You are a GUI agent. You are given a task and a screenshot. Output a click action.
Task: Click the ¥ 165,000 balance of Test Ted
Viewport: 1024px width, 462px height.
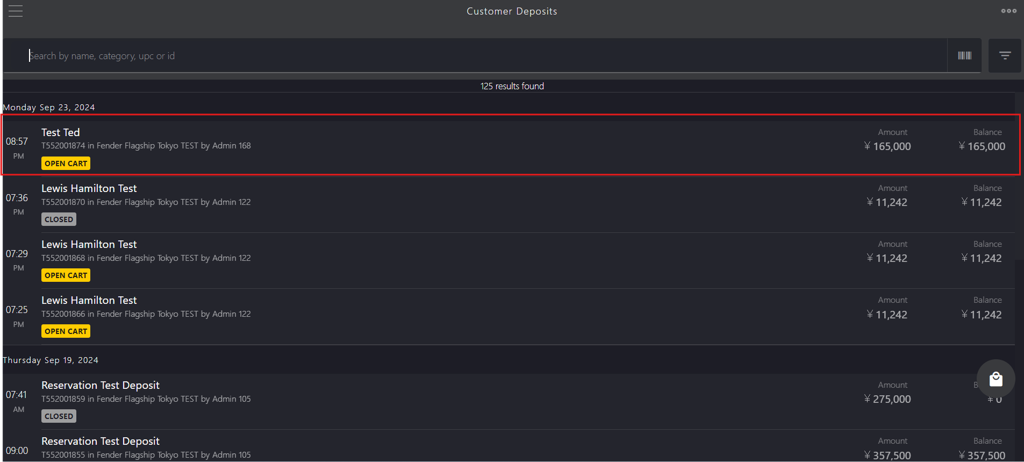point(982,146)
